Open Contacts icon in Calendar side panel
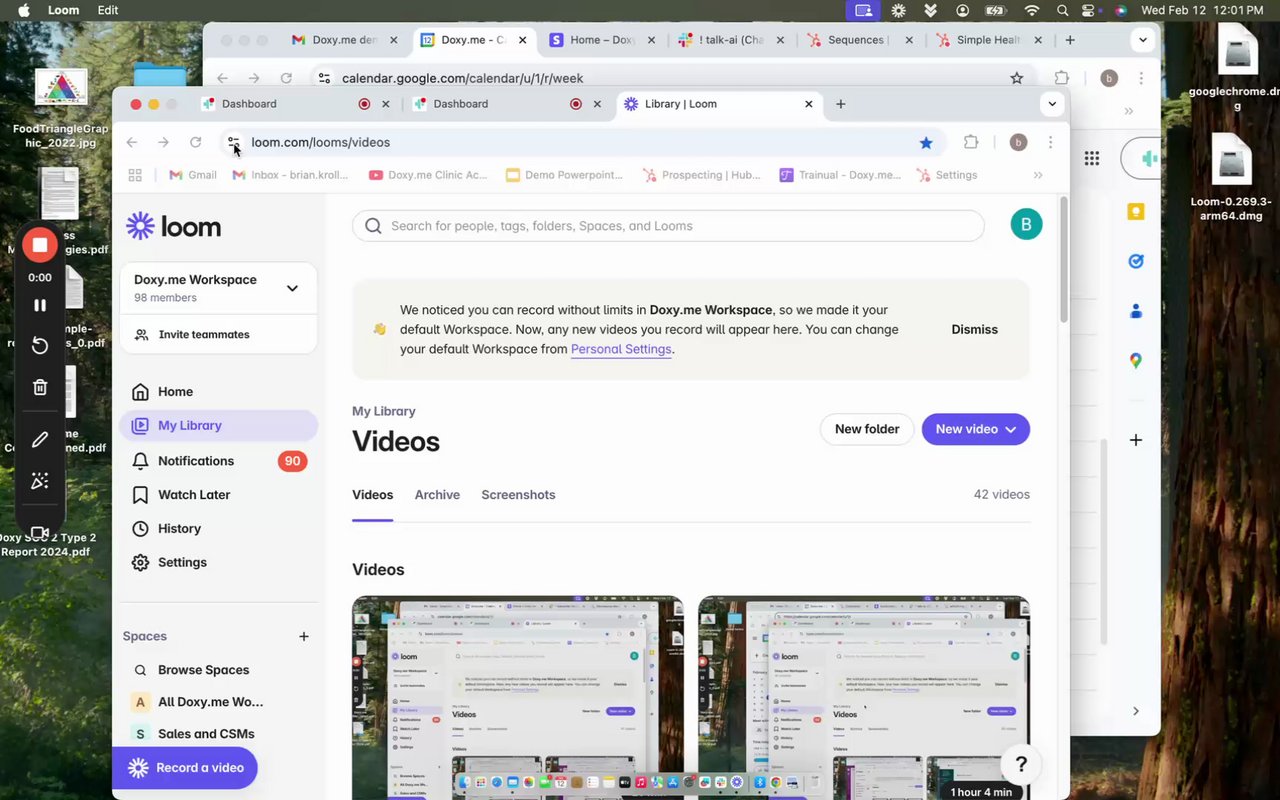This screenshot has width=1280, height=800. tap(1136, 311)
